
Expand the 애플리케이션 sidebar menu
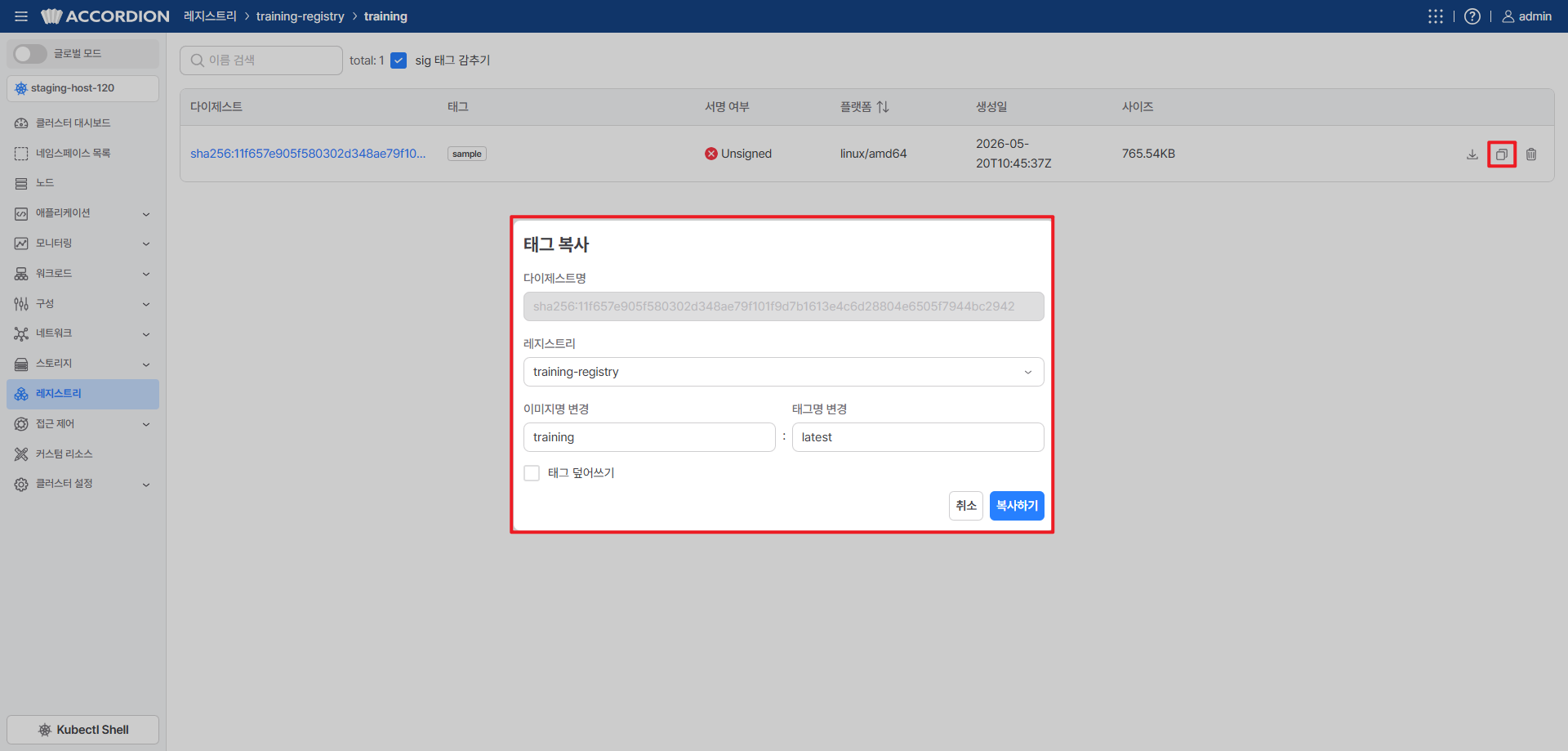pos(82,213)
